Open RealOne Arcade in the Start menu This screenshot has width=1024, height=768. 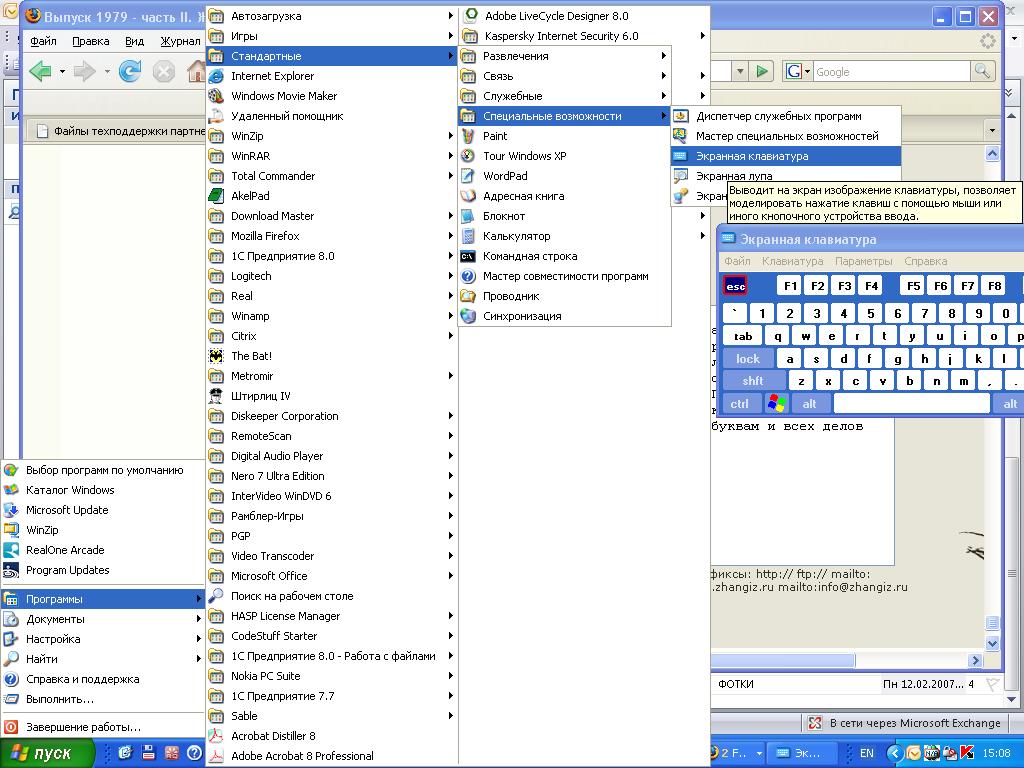click(103, 550)
